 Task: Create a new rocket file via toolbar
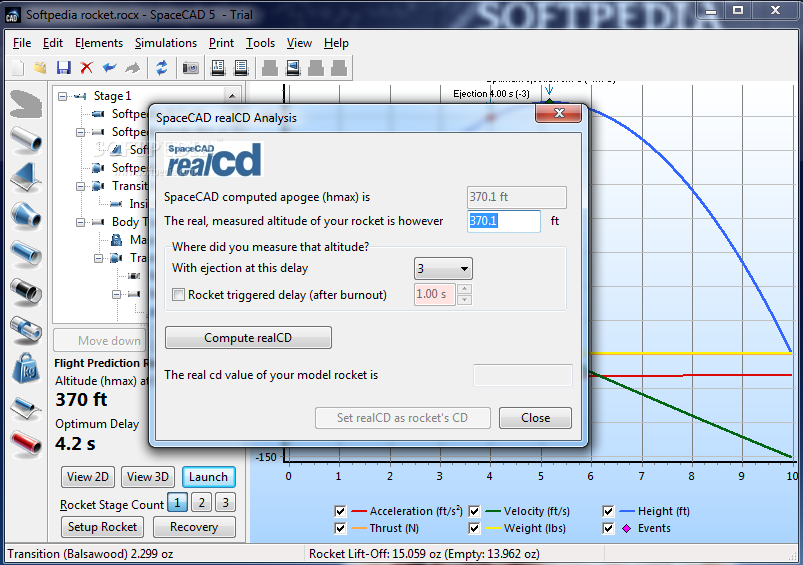18,68
